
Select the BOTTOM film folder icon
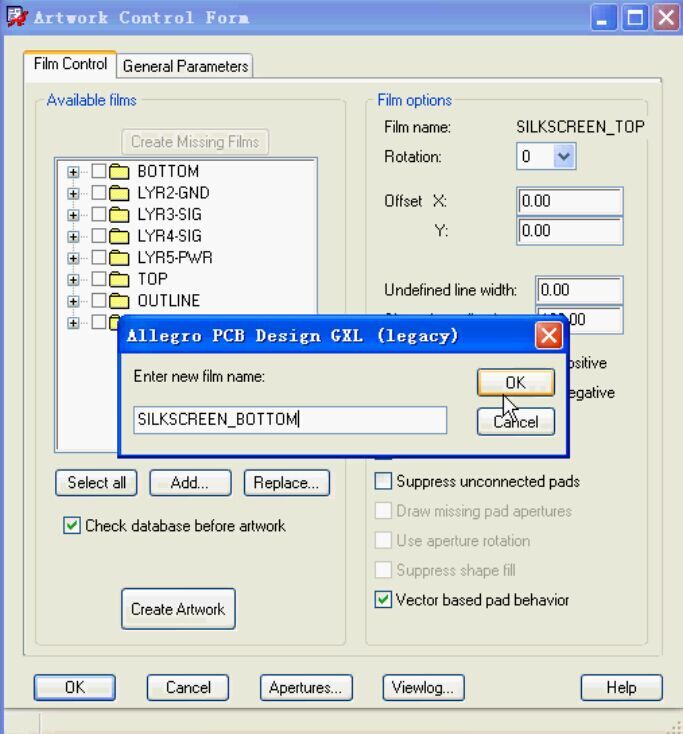point(119,172)
